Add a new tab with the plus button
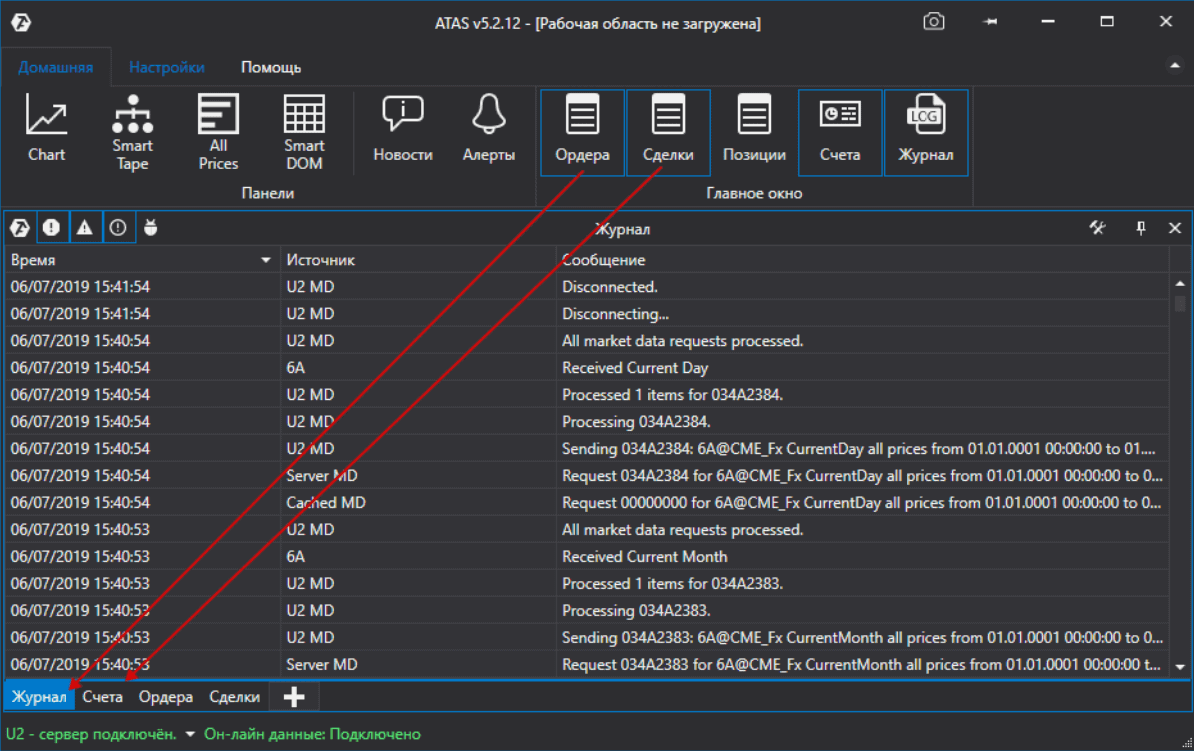 pyautogui.click(x=293, y=695)
